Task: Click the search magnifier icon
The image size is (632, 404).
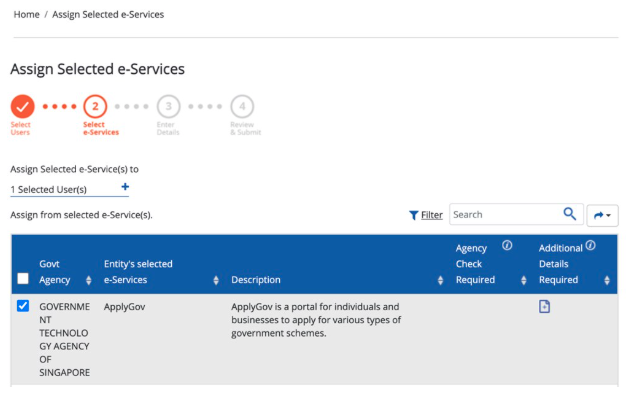Action: pyautogui.click(x=570, y=214)
